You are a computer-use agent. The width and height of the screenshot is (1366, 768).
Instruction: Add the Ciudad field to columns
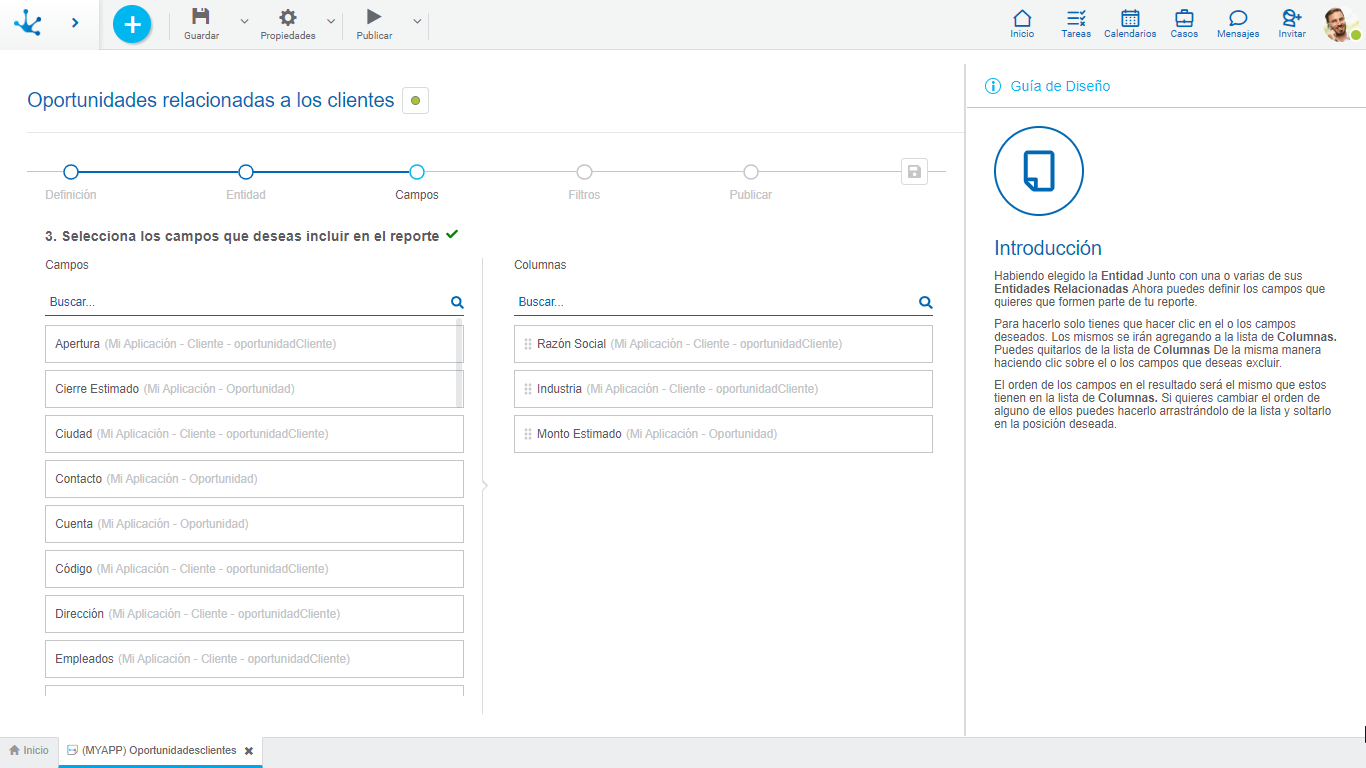tap(254, 434)
